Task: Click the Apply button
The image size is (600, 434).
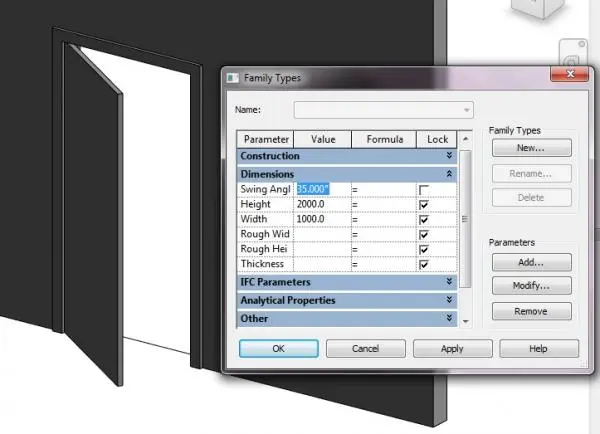Action: tap(452, 349)
